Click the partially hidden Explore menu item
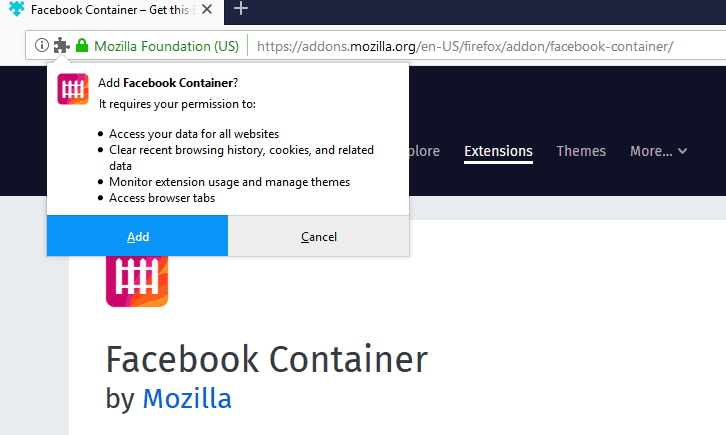Viewport: 726px width, 435px height. click(x=425, y=151)
